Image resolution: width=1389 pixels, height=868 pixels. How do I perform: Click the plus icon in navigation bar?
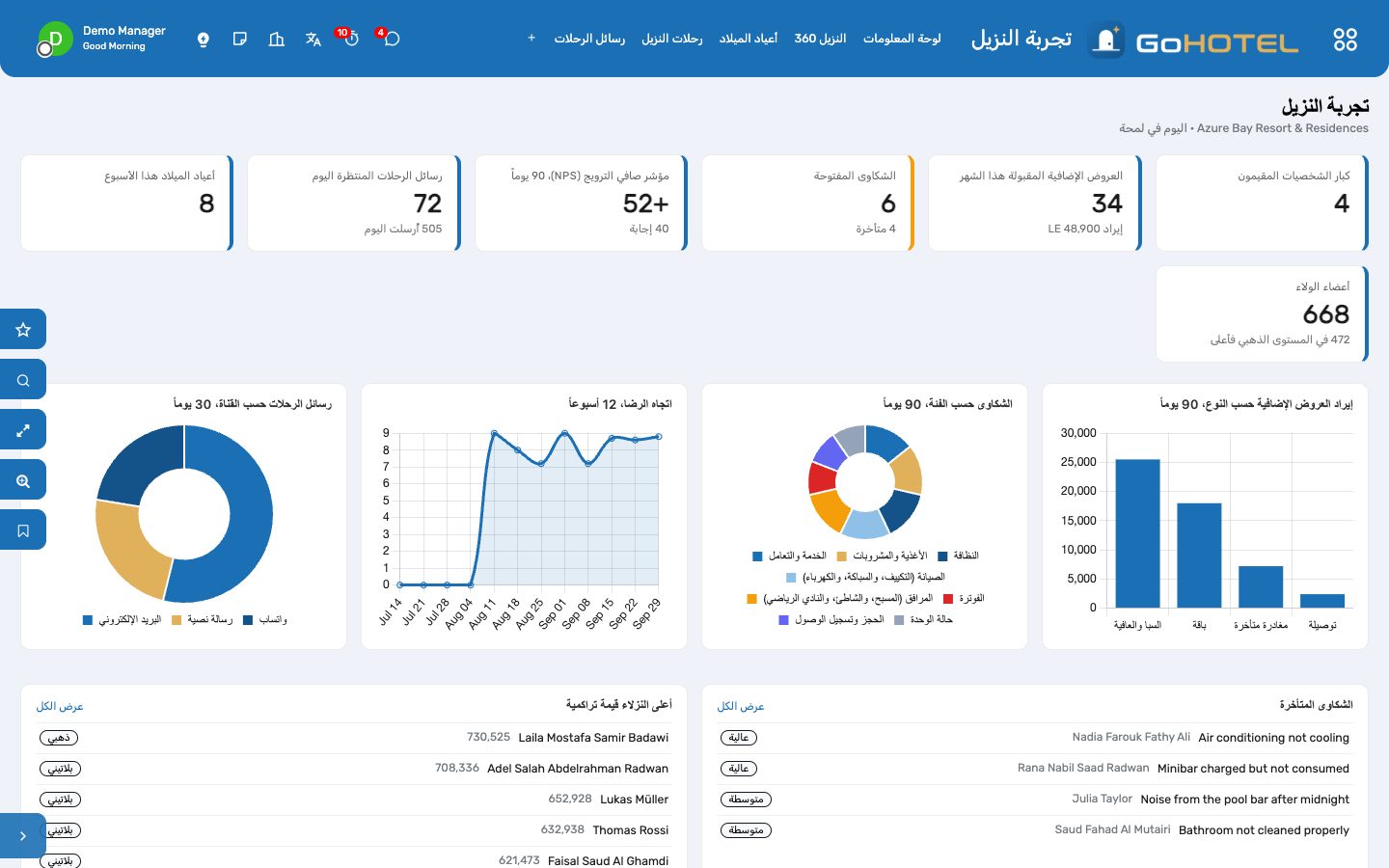pos(531,39)
